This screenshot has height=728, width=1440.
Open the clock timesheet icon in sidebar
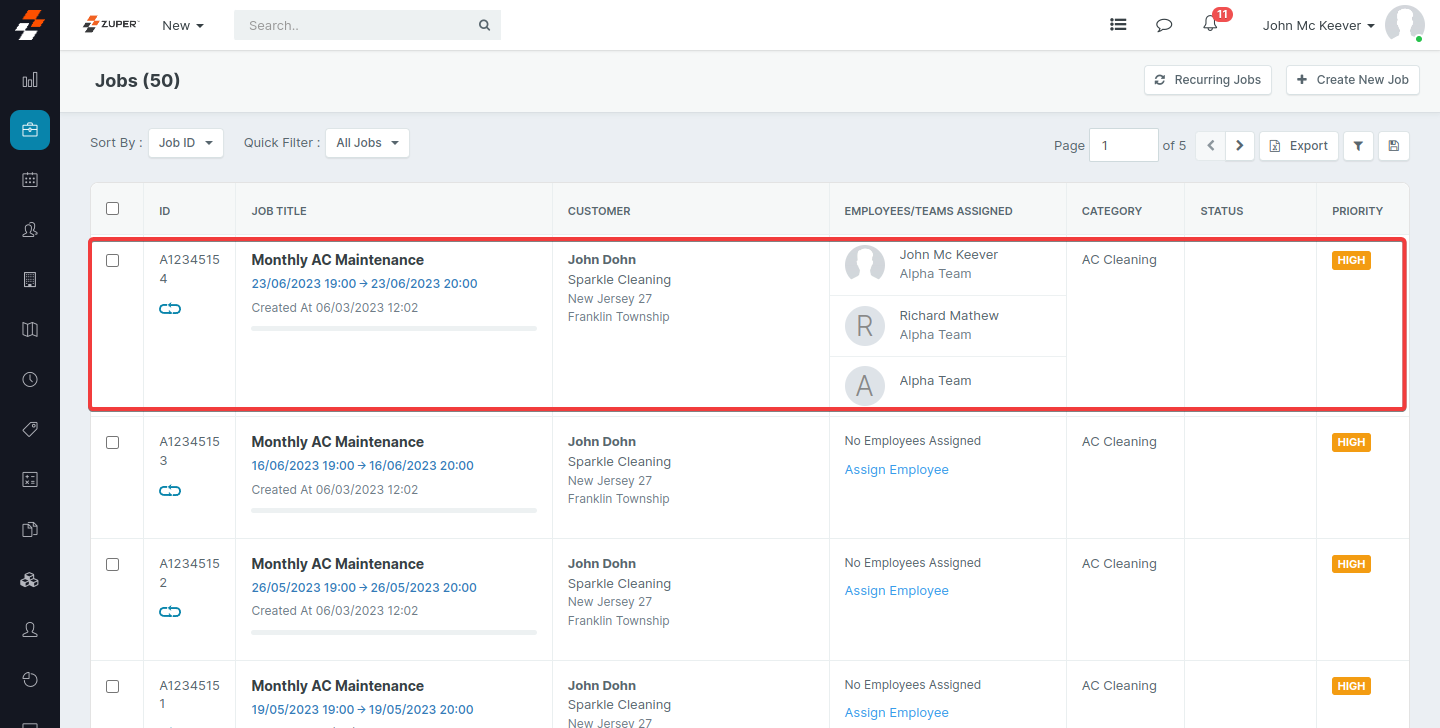[30, 380]
